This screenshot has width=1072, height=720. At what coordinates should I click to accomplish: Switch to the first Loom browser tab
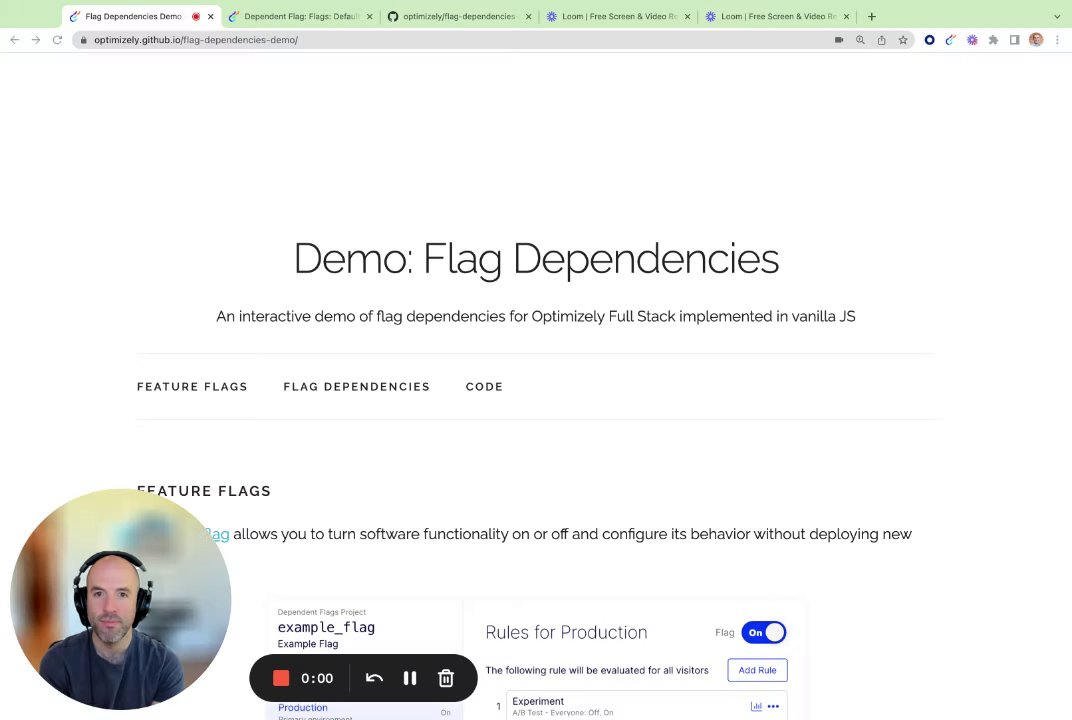tap(618, 16)
